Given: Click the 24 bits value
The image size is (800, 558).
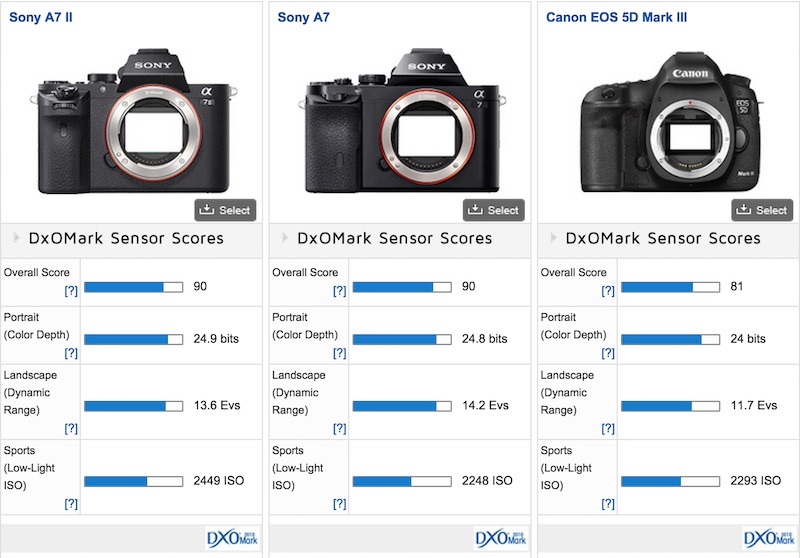Looking at the screenshot, I should tap(747, 339).
